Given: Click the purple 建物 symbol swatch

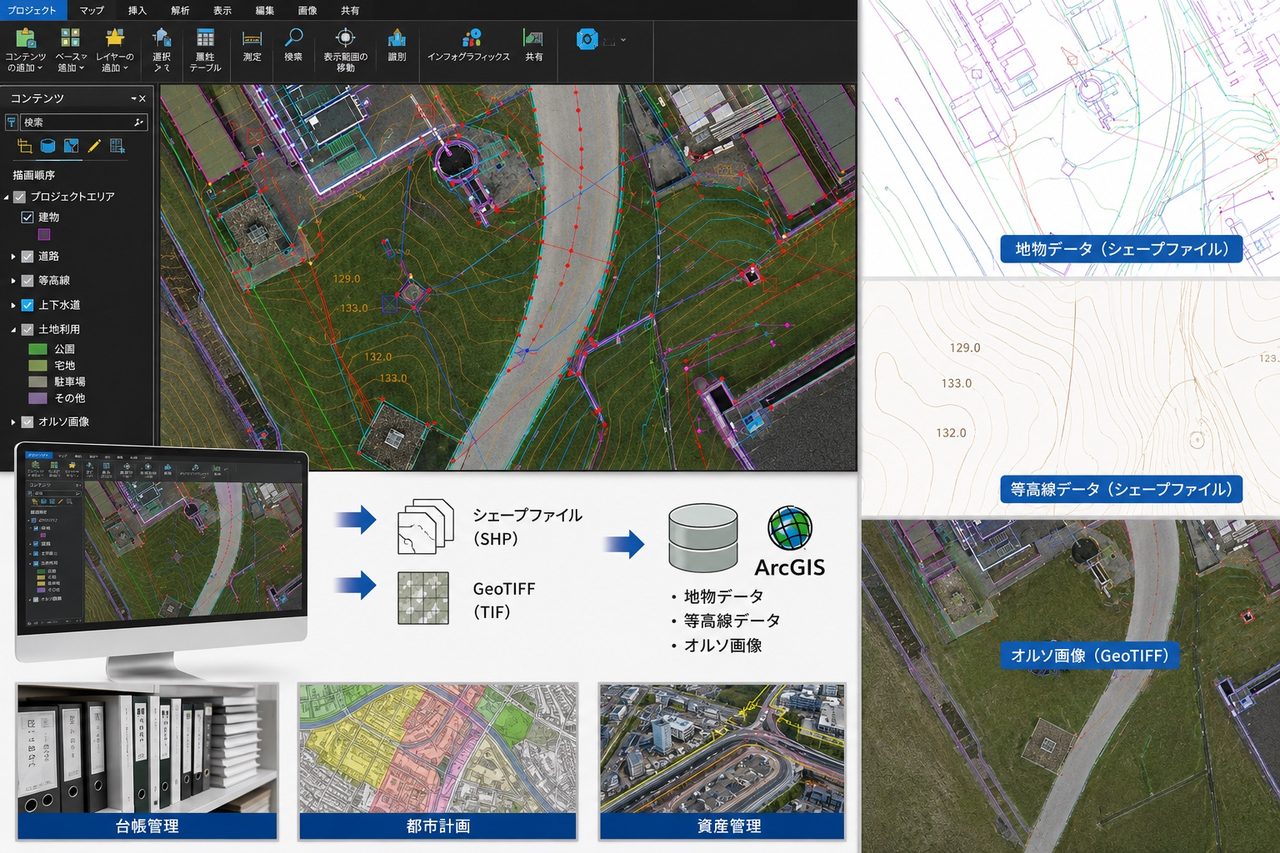Looking at the screenshot, I should click(44, 235).
